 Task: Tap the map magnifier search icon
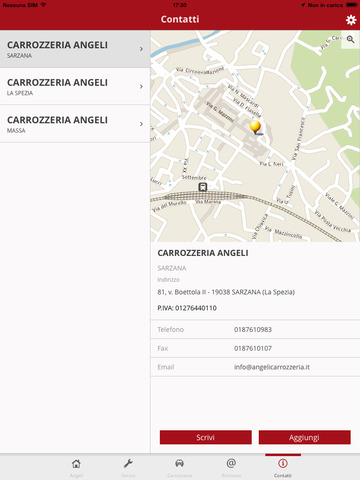[x=350, y=39]
